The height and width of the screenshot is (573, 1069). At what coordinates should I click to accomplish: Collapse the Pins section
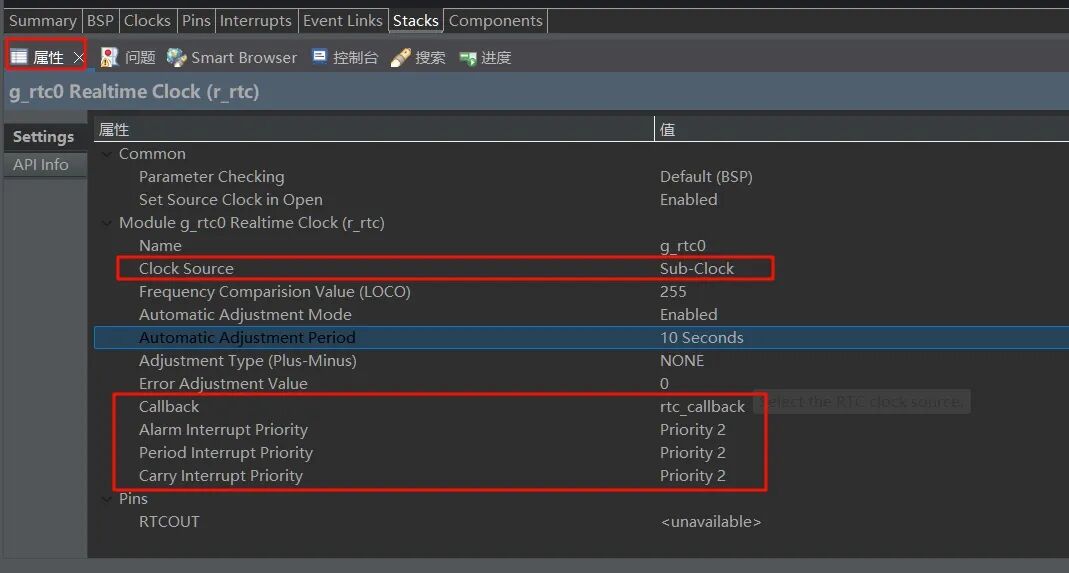point(107,499)
